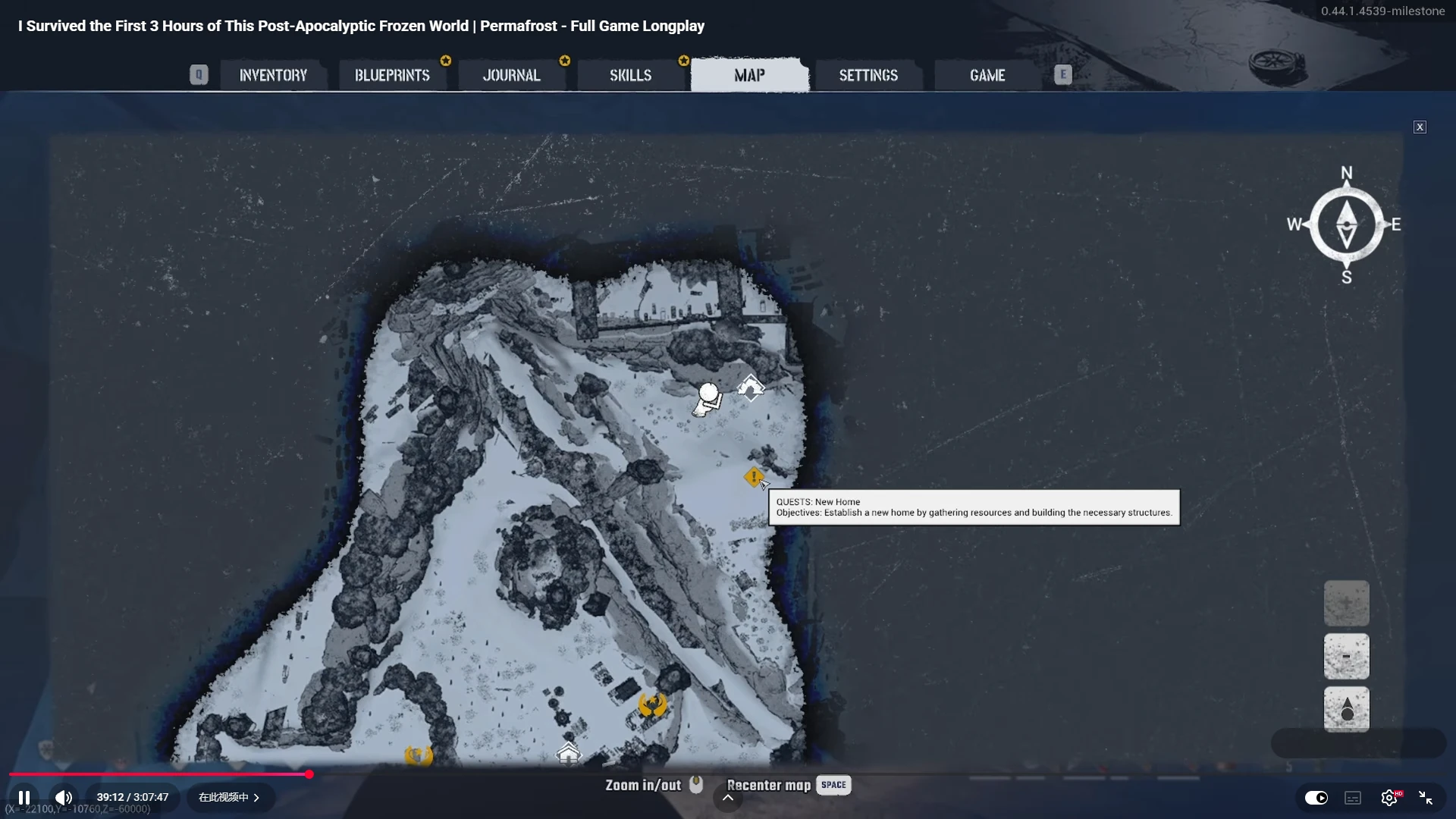Click the player position marker on map
The width and height of the screenshot is (1456, 819).
point(708,400)
